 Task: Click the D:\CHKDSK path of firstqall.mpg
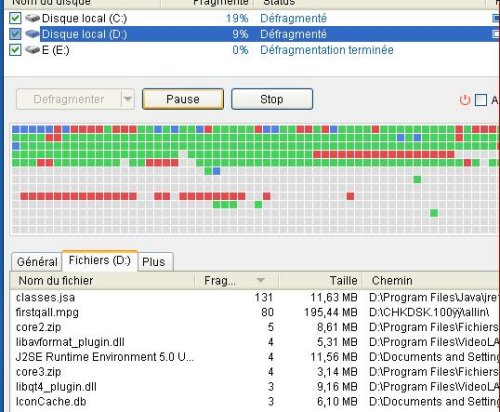(x=429, y=312)
